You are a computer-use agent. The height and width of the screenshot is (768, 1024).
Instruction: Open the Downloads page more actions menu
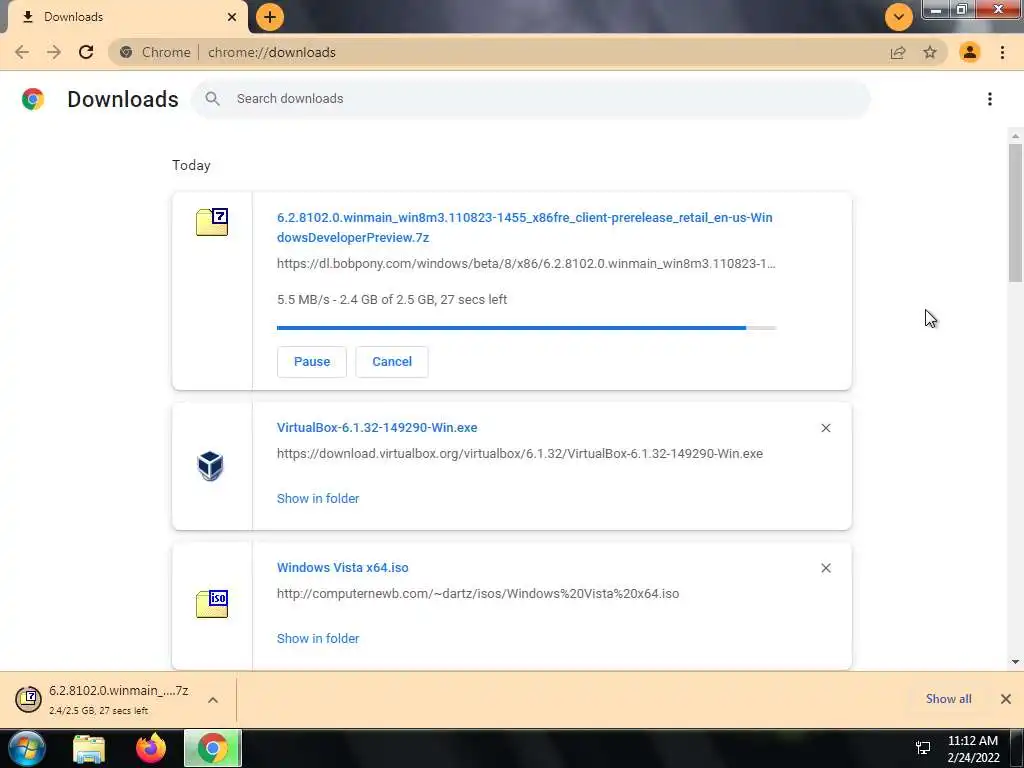990,99
